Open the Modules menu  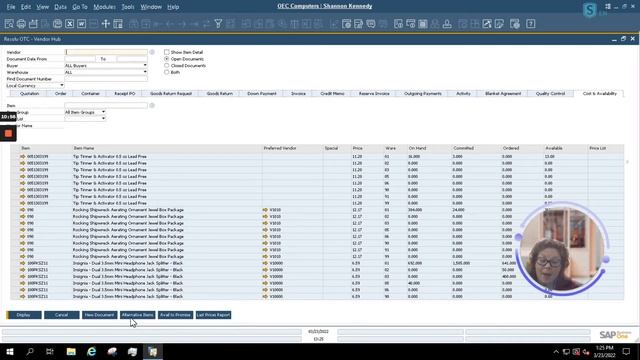[104, 7]
